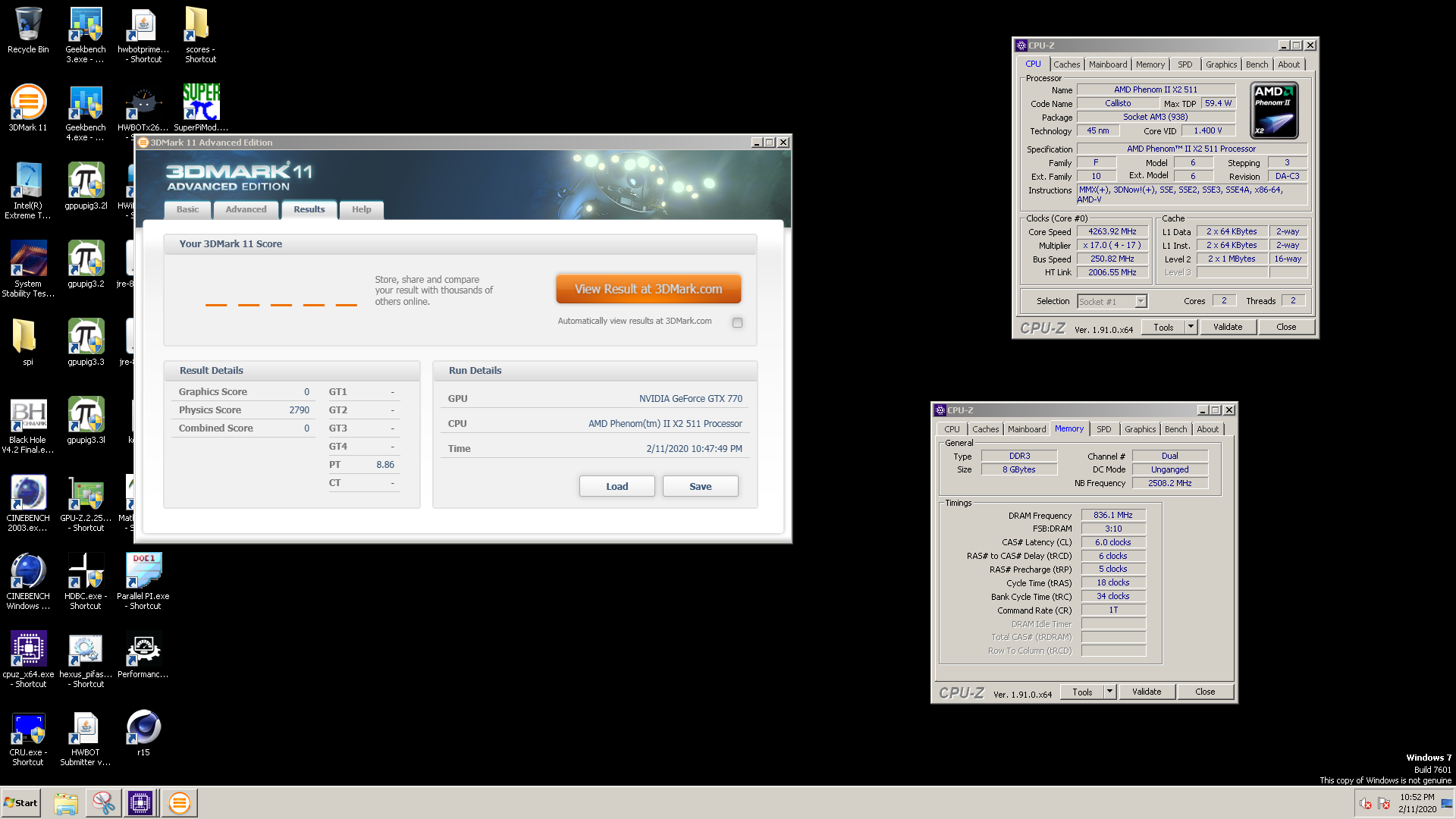Launch Parallel PI.exe shortcut
The width and height of the screenshot is (1456, 819).
click(143, 582)
